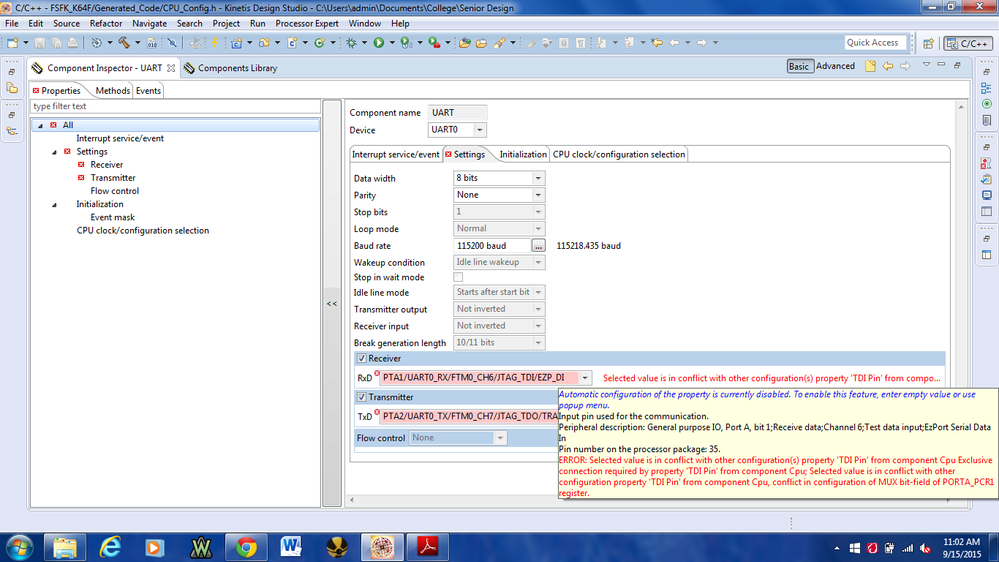Open the view menu triangle in inspector
This screenshot has height=562, width=999.
[926, 65]
